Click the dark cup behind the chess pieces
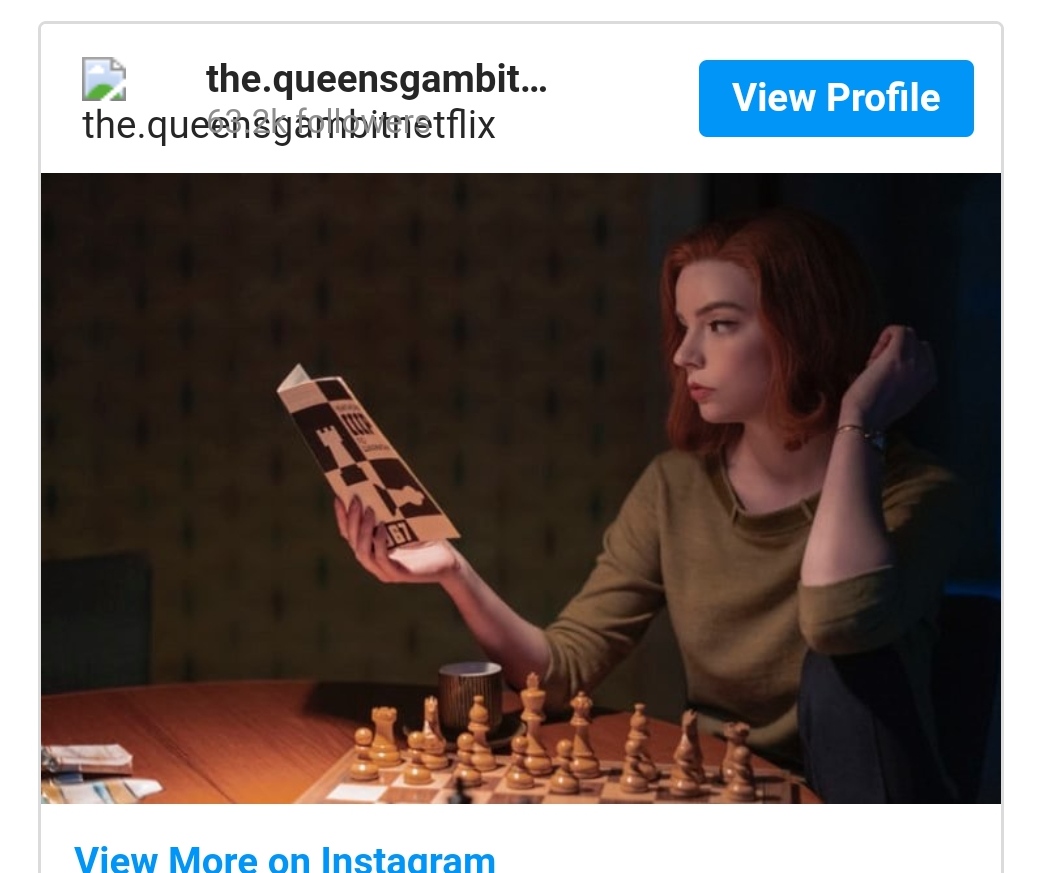The width and height of the screenshot is (1047, 873). (471, 695)
